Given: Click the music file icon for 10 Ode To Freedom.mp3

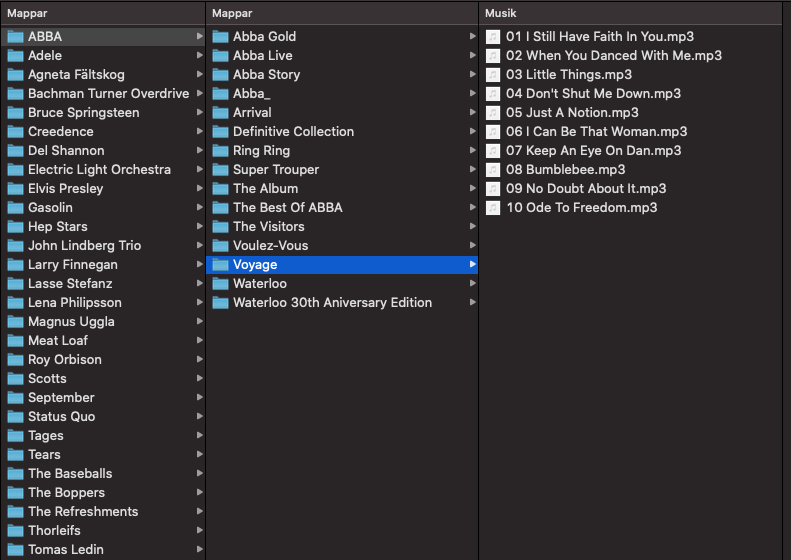Looking at the screenshot, I should point(493,208).
